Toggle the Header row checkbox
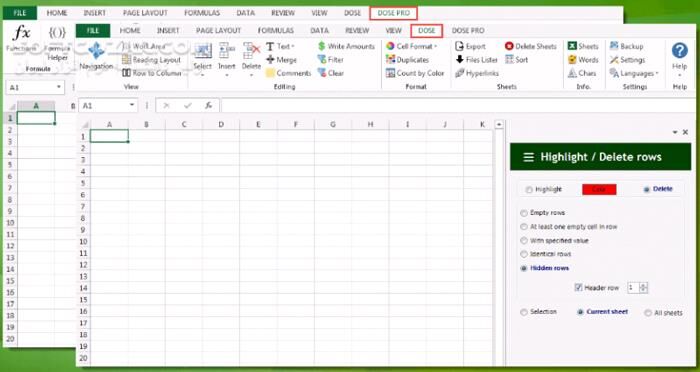The height and width of the screenshot is (372, 700). (x=579, y=288)
